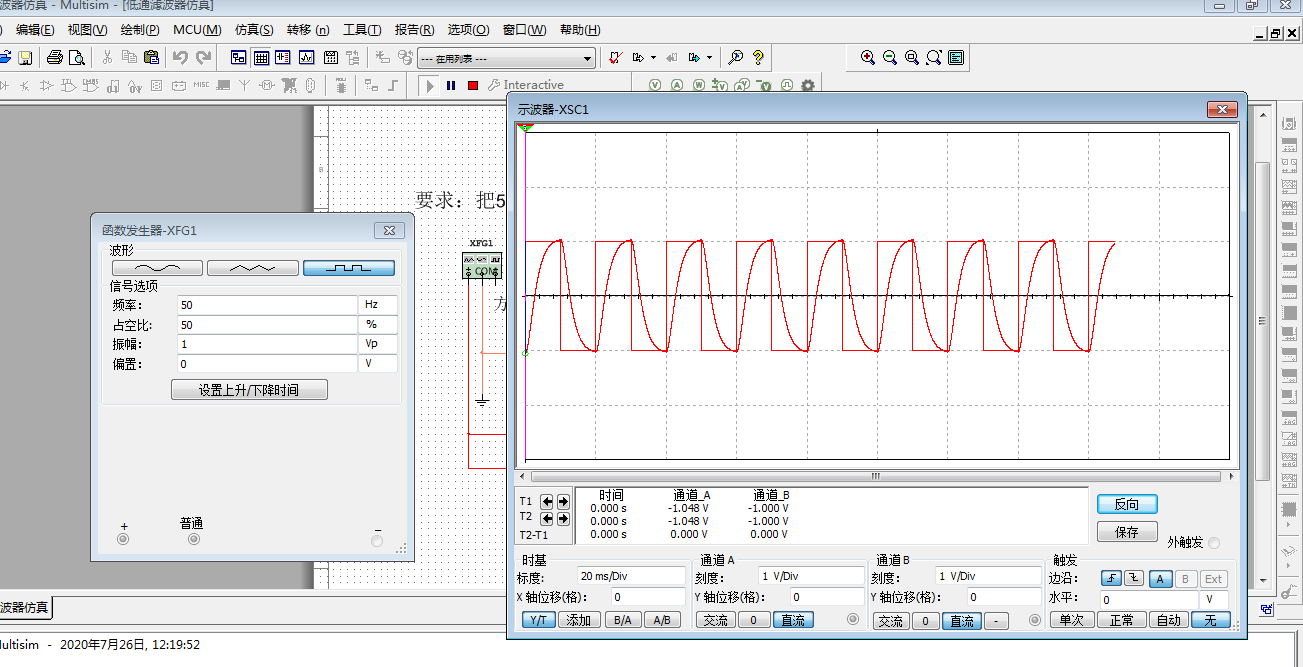
Task: Click the Paste clipboard icon
Action: pyautogui.click(x=151, y=57)
